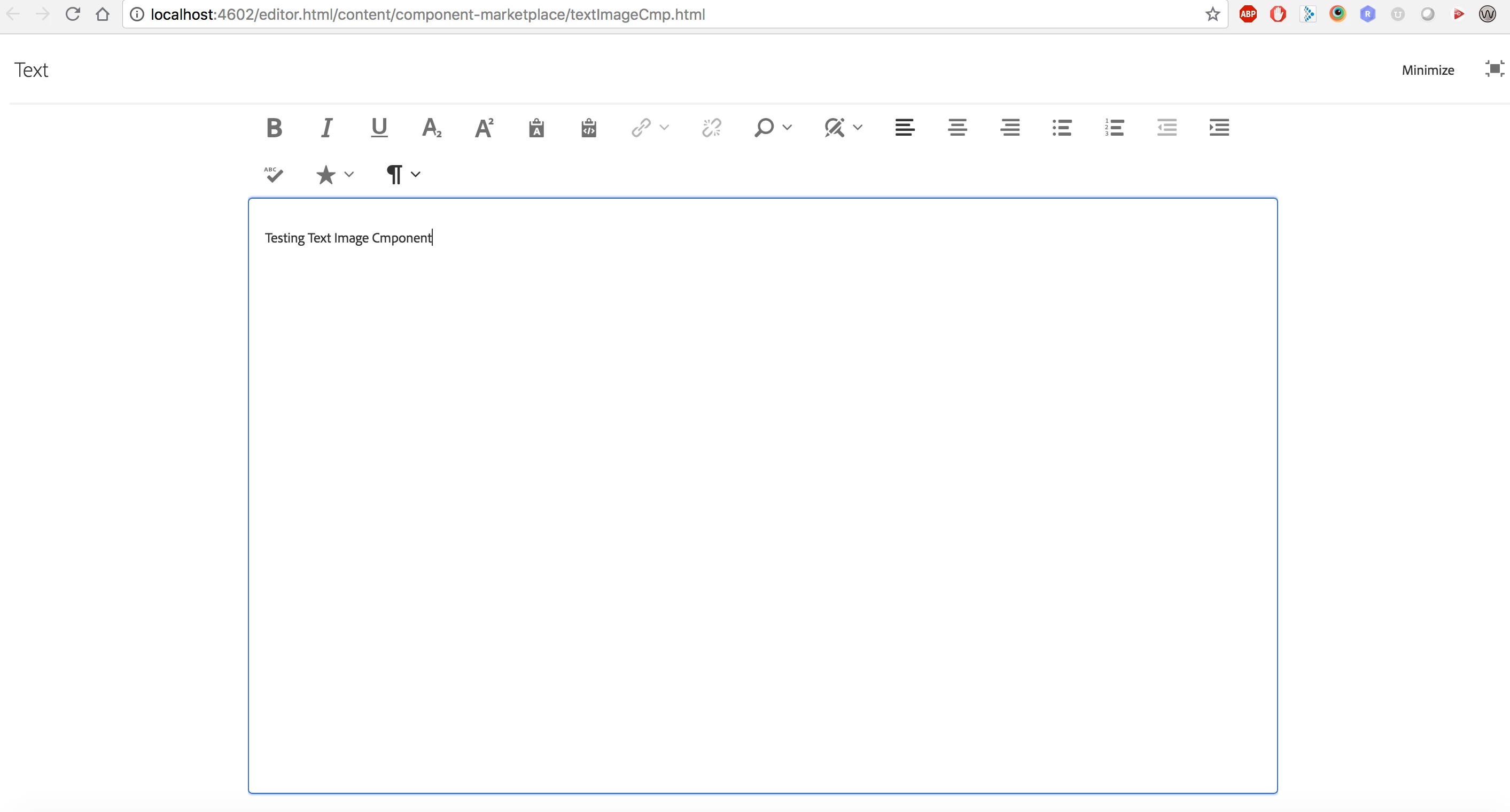The height and width of the screenshot is (812, 1510).
Task: Toggle italic text style
Action: pos(326,128)
